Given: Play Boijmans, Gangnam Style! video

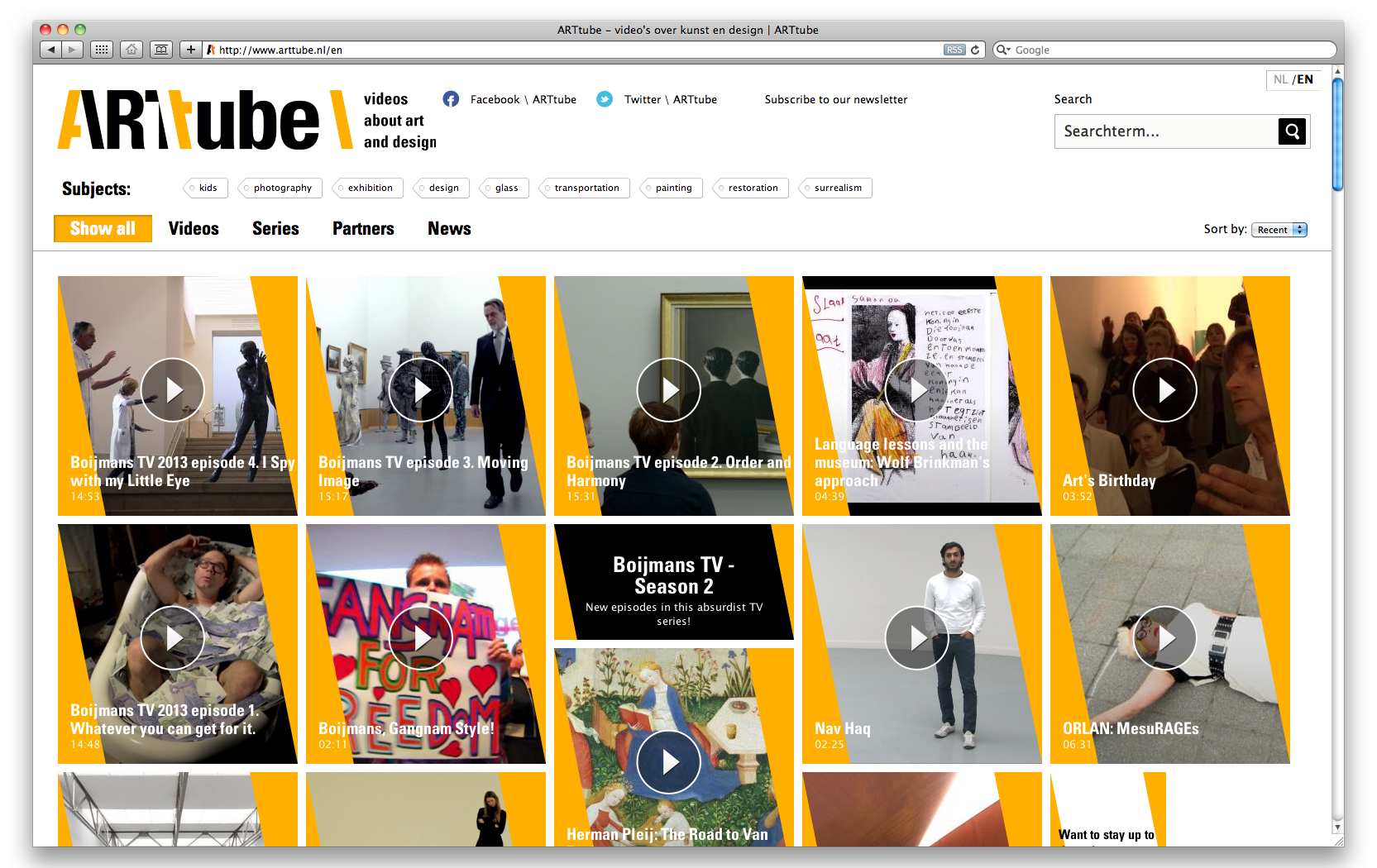Looking at the screenshot, I should [x=421, y=638].
